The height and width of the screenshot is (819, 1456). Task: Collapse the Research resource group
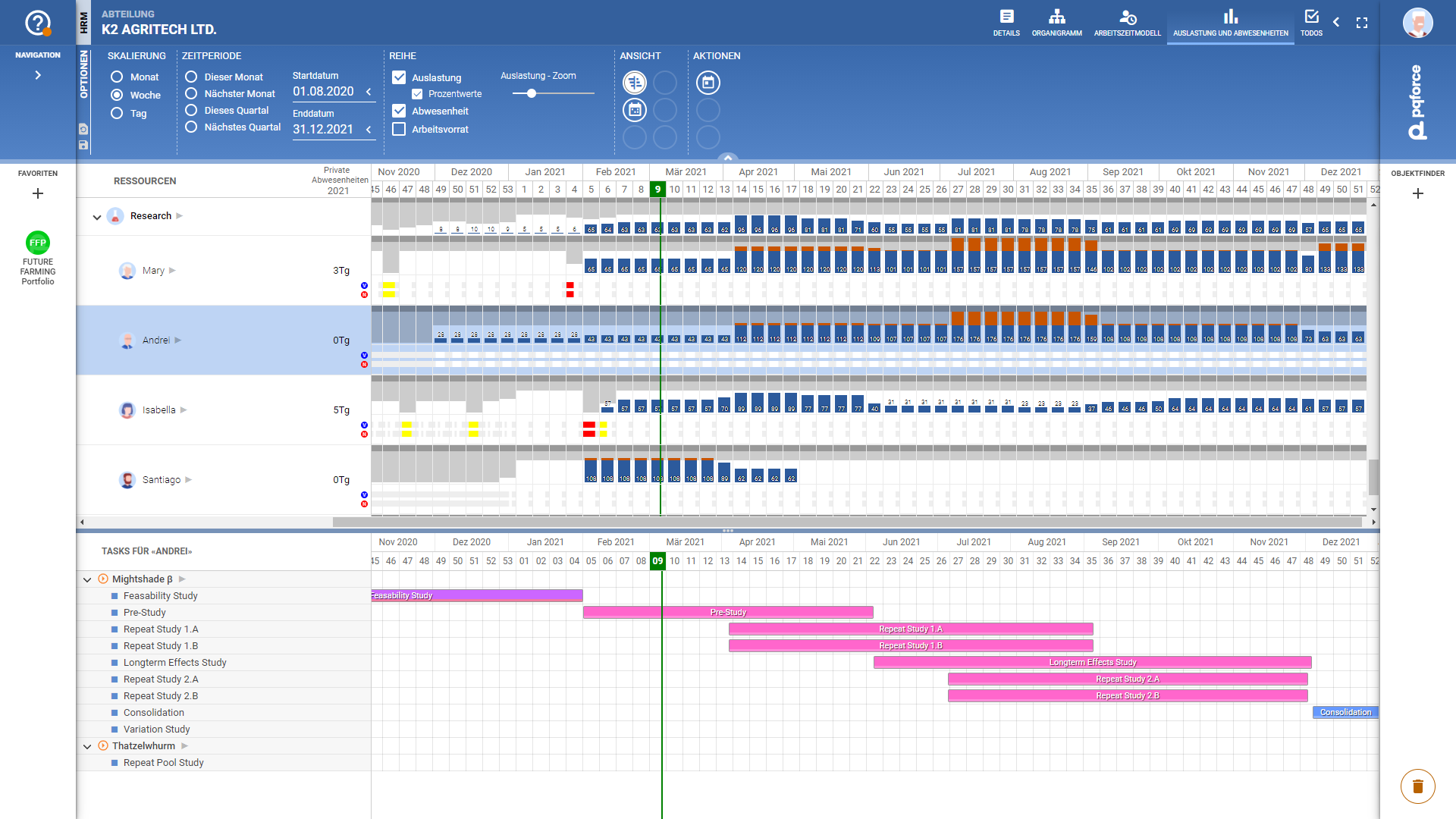click(96, 217)
